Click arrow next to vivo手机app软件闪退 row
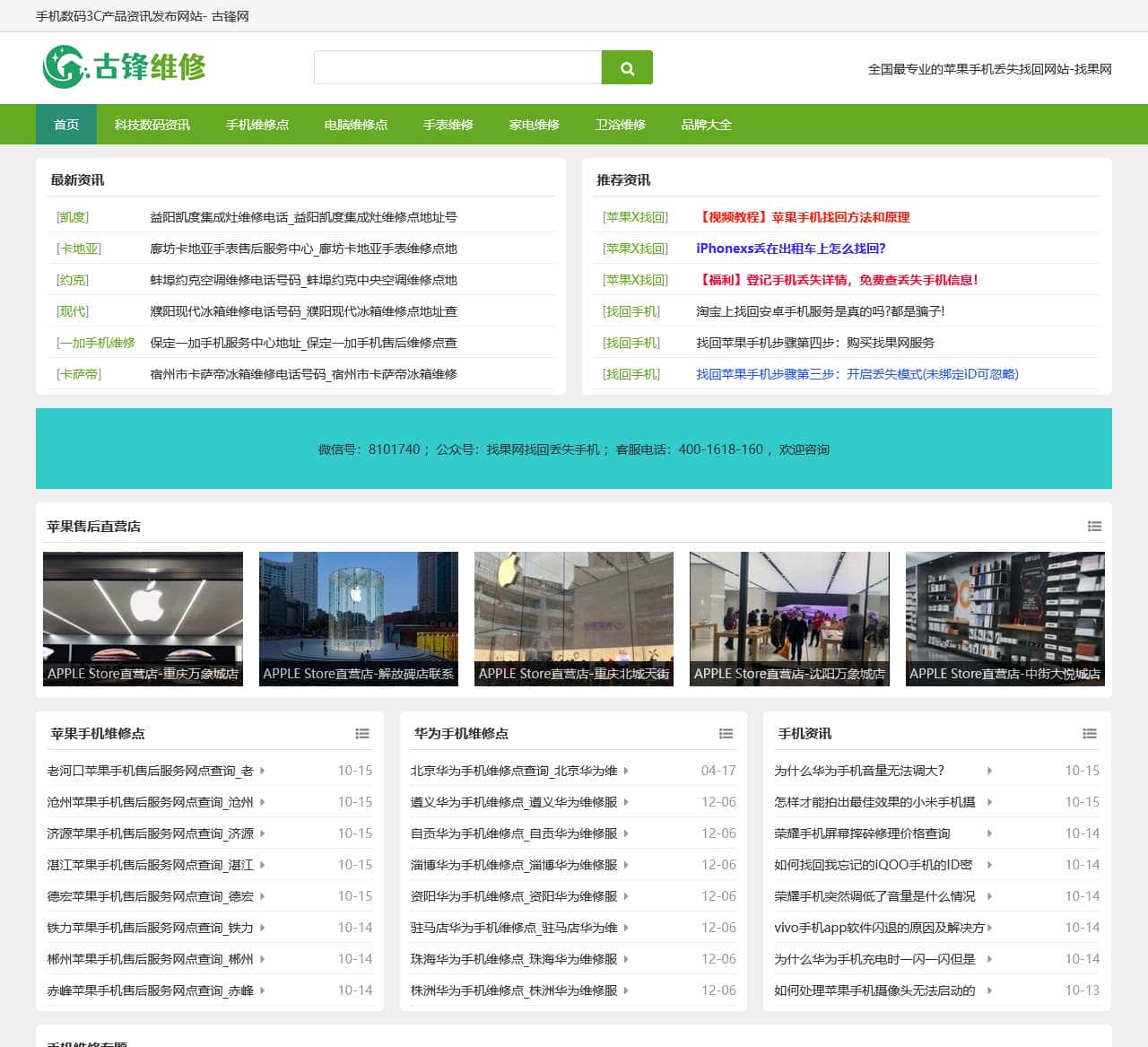Viewport: 1148px width, 1047px height. point(989,928)
